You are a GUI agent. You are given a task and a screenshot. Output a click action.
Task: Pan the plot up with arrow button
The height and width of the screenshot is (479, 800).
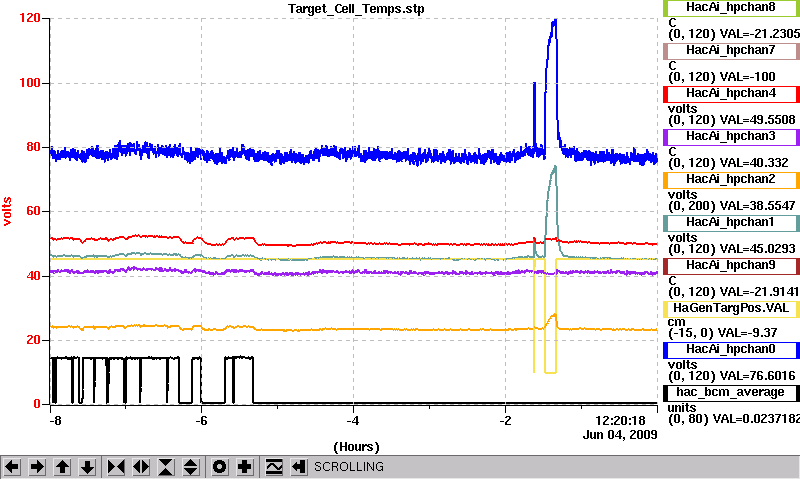coord(62,467)
